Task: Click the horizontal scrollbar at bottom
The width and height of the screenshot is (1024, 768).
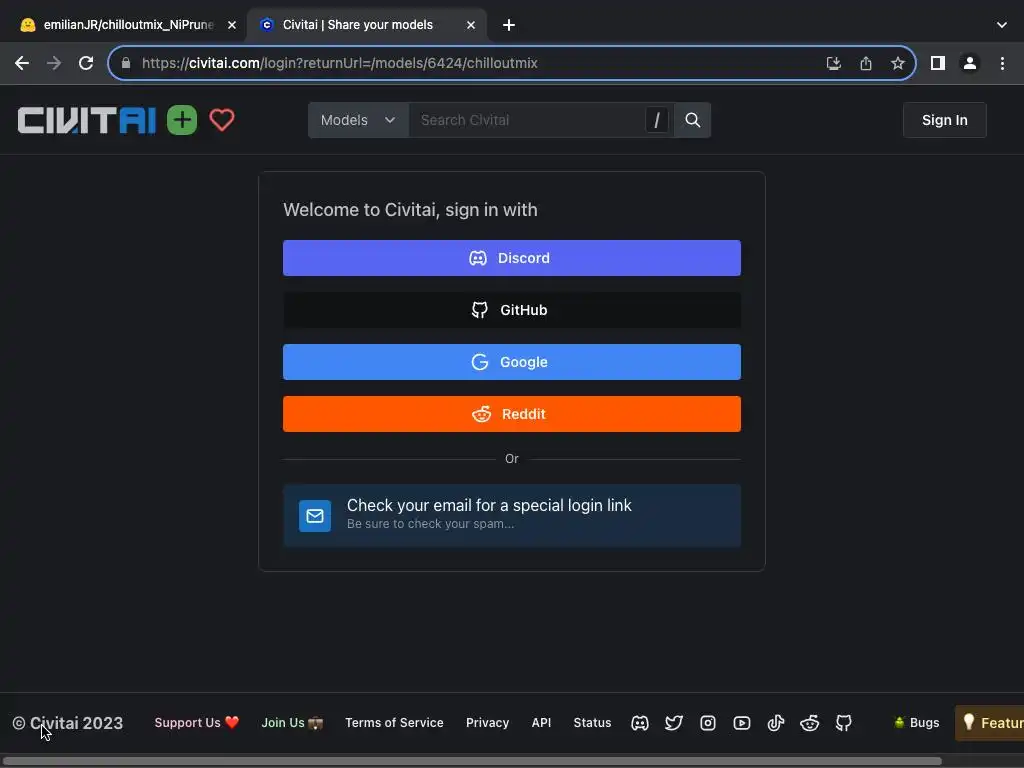Action: coord(472,761)
